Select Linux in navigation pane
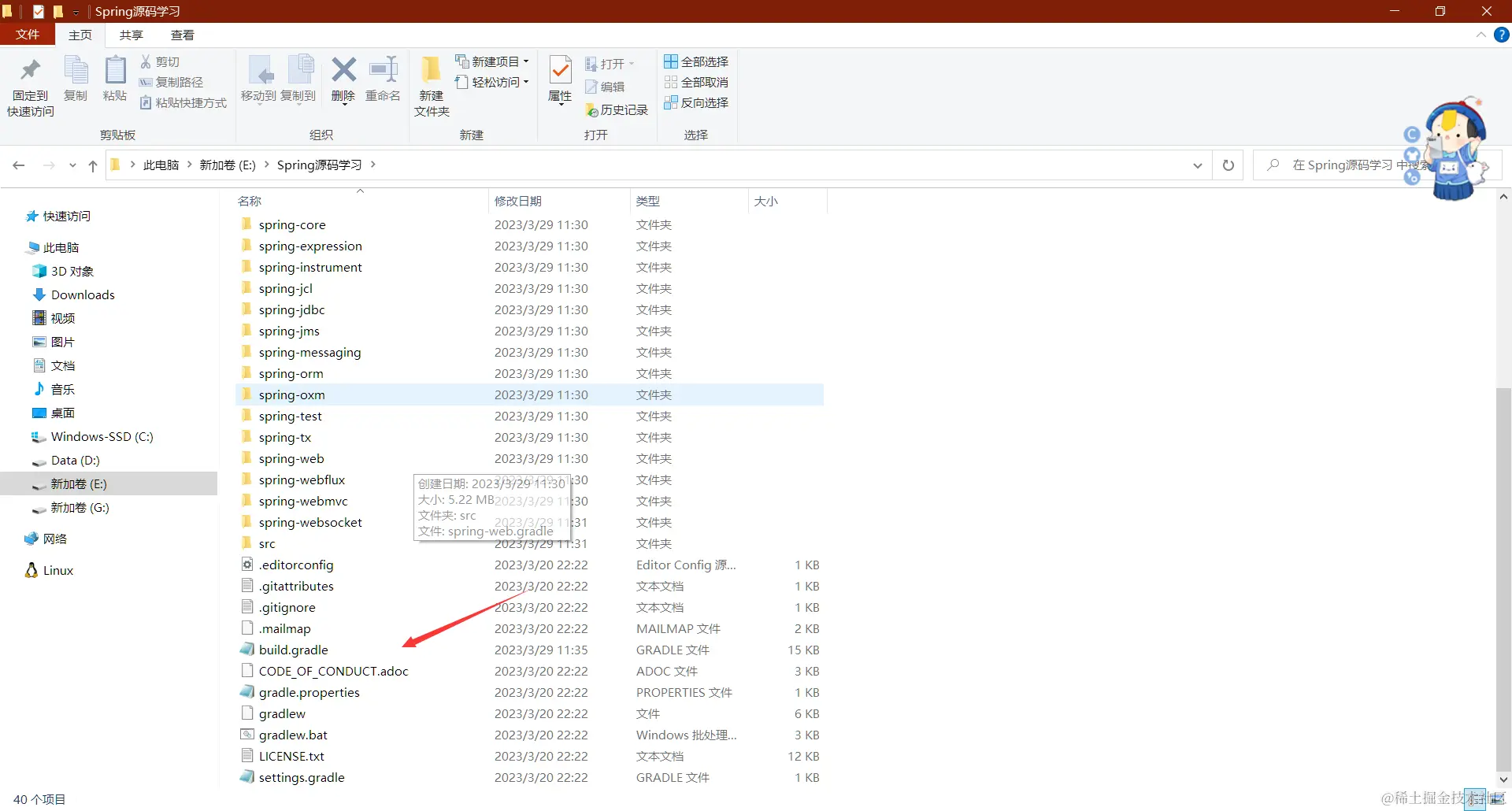Screen dimensions: 1512x811 pyautogui.click(x=57, y=570)
